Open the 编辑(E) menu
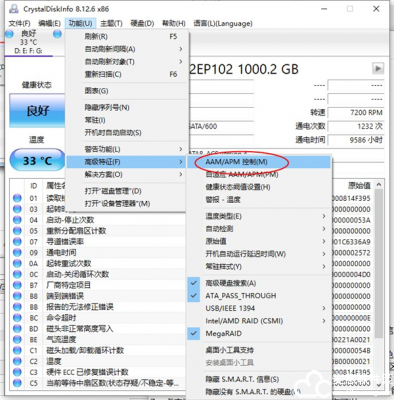The width and height of the screenshot is (394, 400). [x=50, y=23]
